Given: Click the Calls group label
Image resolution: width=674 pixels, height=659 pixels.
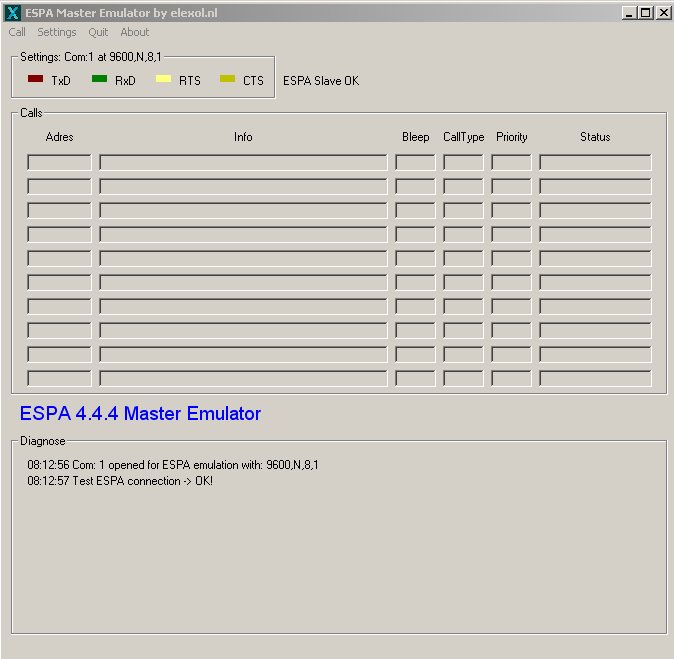Looking at the screenshot, I should (x=31, y=113).
